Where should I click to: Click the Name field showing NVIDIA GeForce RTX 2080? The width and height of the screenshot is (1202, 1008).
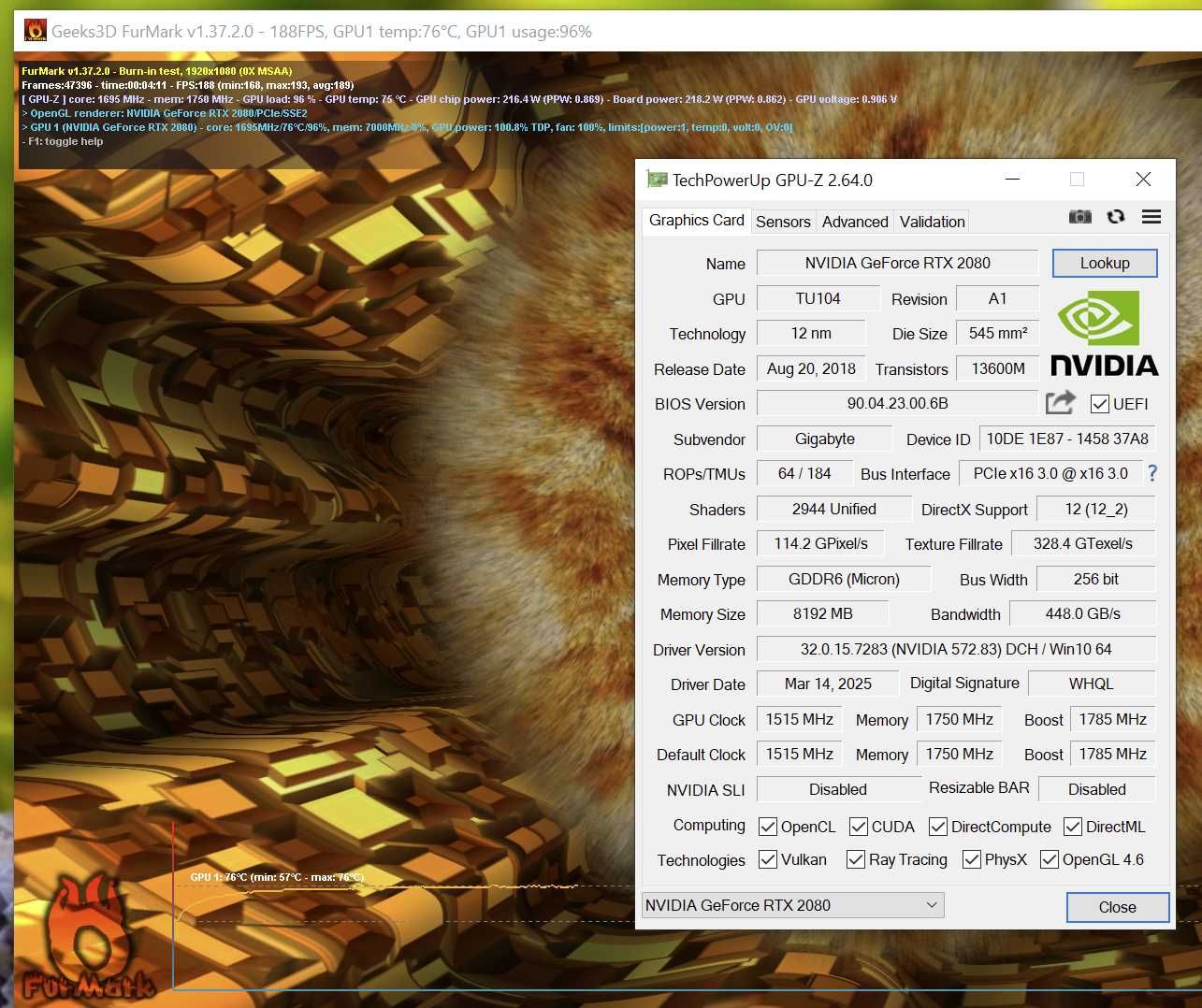click(x=897, y=263)
